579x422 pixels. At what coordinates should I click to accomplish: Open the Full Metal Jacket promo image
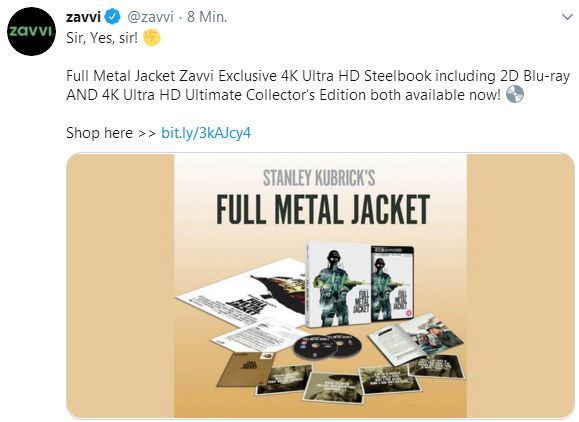point(320,285)
